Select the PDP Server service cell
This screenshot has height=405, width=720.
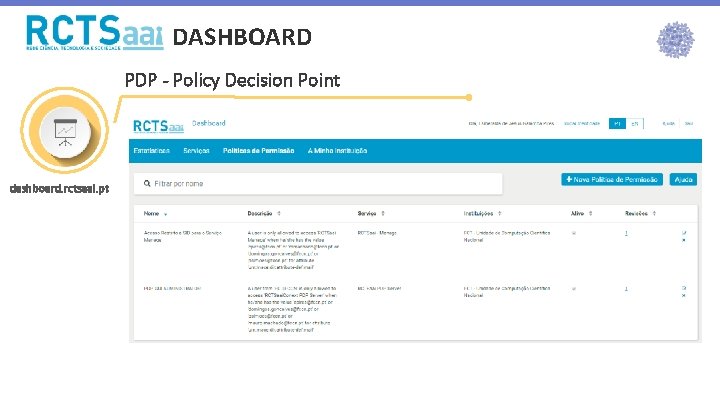379,288
